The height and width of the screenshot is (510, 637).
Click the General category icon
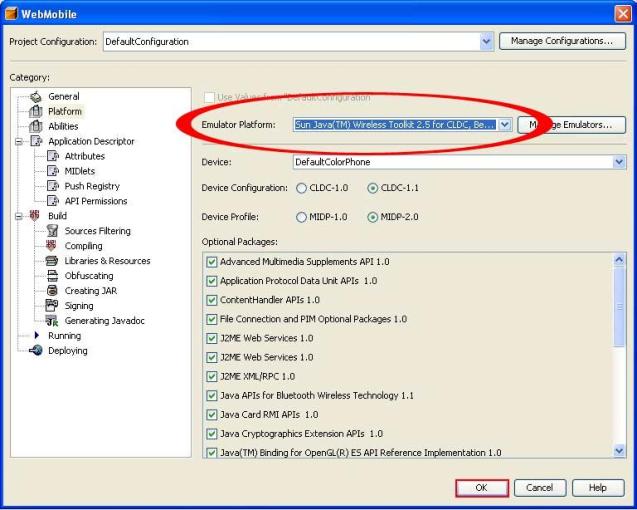(x=36, y=96)
